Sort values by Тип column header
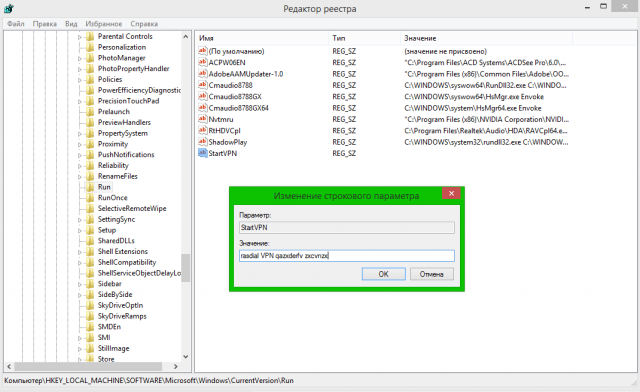 coord(364,38)
